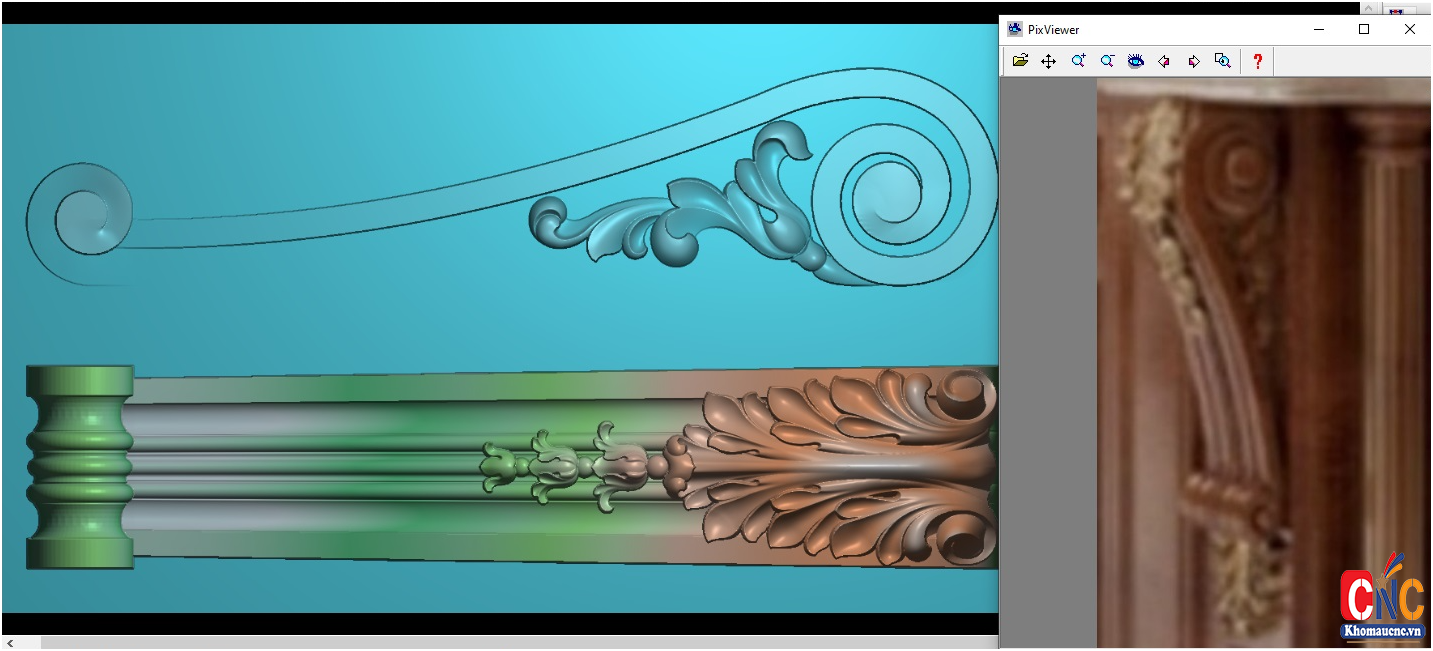Click the green column base relief
Image resolution: width=1433 pixels, height=651 pixels.
pos(80,468)
